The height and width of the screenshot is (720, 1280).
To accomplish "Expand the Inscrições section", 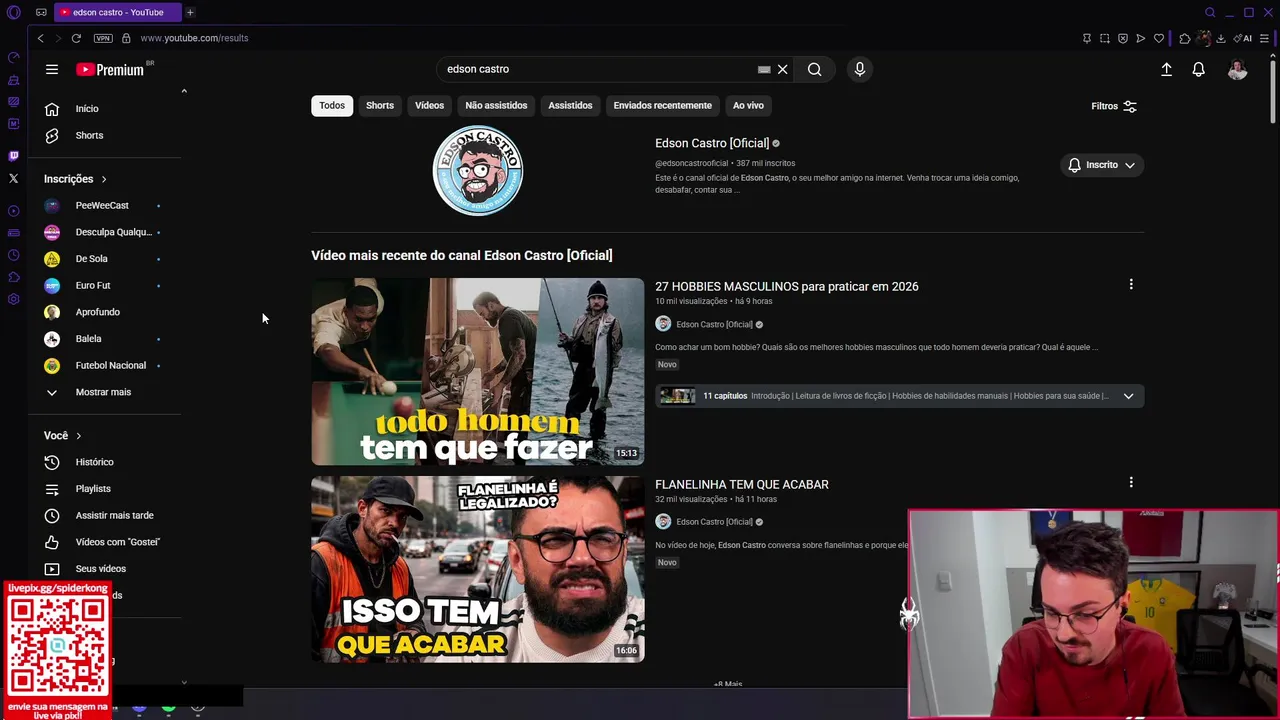I will click(x=75, y=179).
